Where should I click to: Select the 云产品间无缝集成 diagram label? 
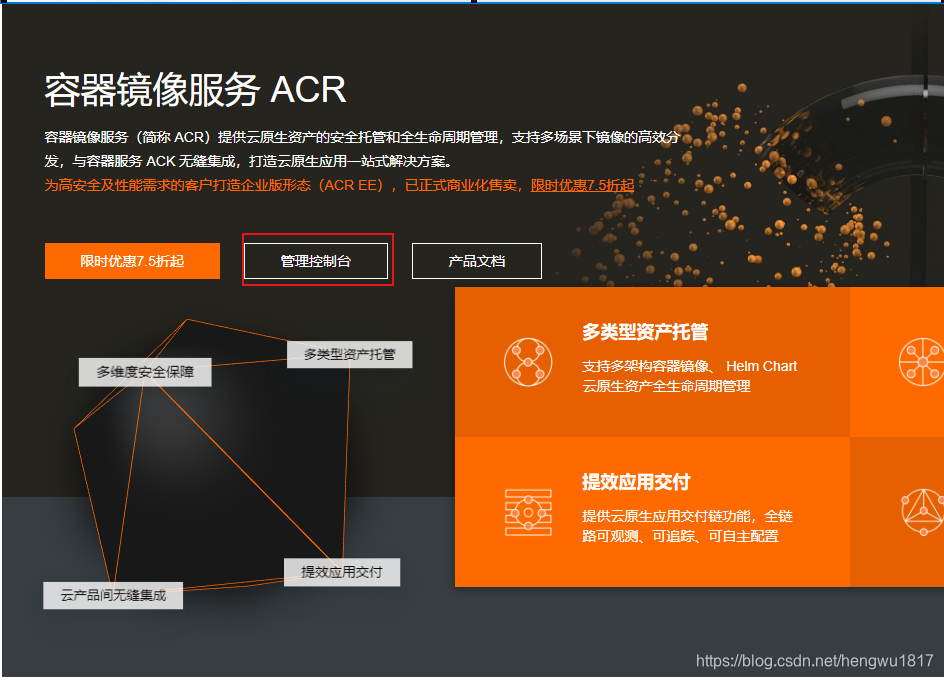(113, 596)
